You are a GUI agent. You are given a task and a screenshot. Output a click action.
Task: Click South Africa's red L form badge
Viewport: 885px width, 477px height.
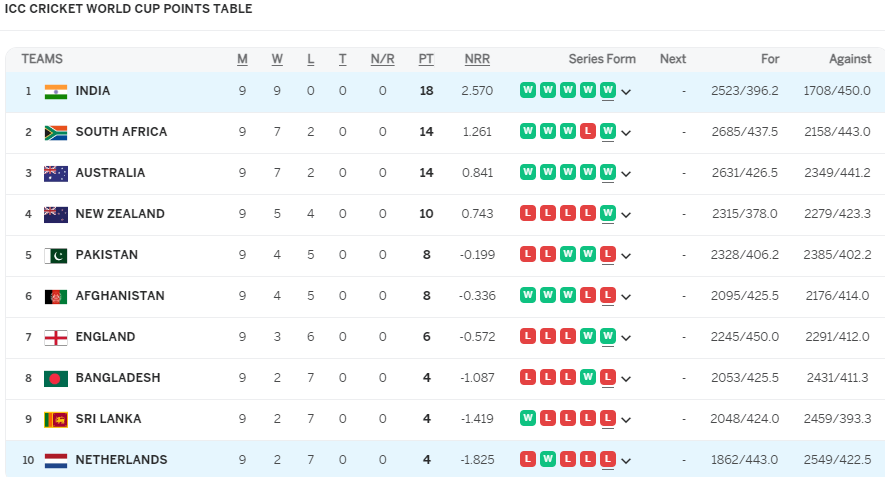(588, 132)
